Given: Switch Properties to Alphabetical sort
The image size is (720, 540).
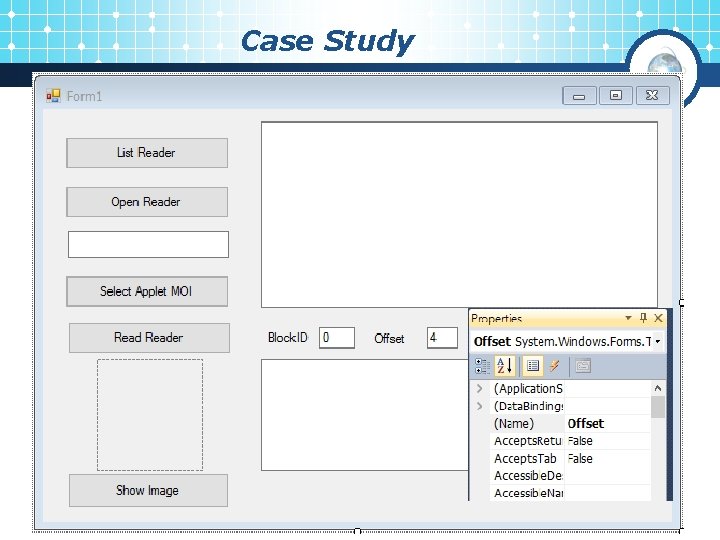Looking at the screenshot, I should [505, 366].
